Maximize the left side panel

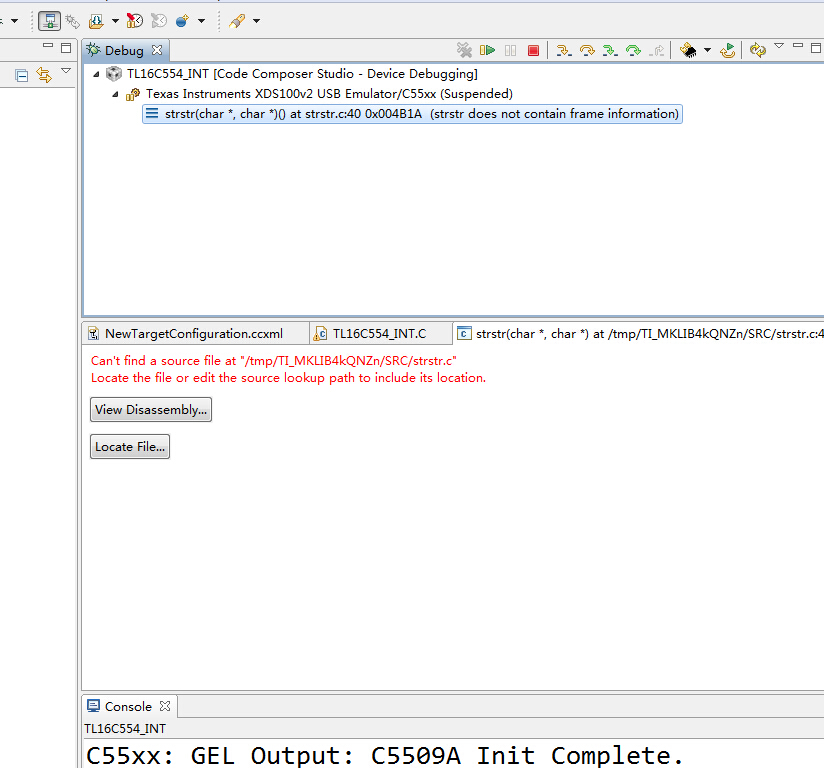tap(66, 48)
